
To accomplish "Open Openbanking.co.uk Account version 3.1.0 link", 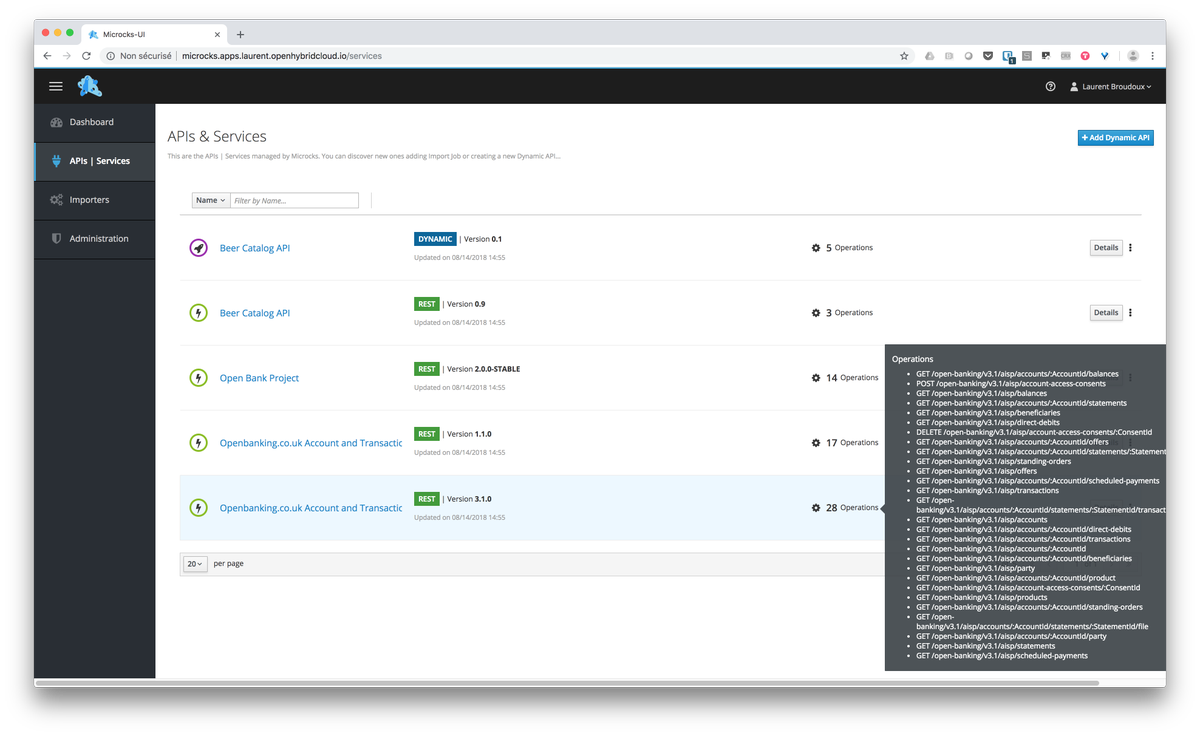I will [x=311, y=508].
